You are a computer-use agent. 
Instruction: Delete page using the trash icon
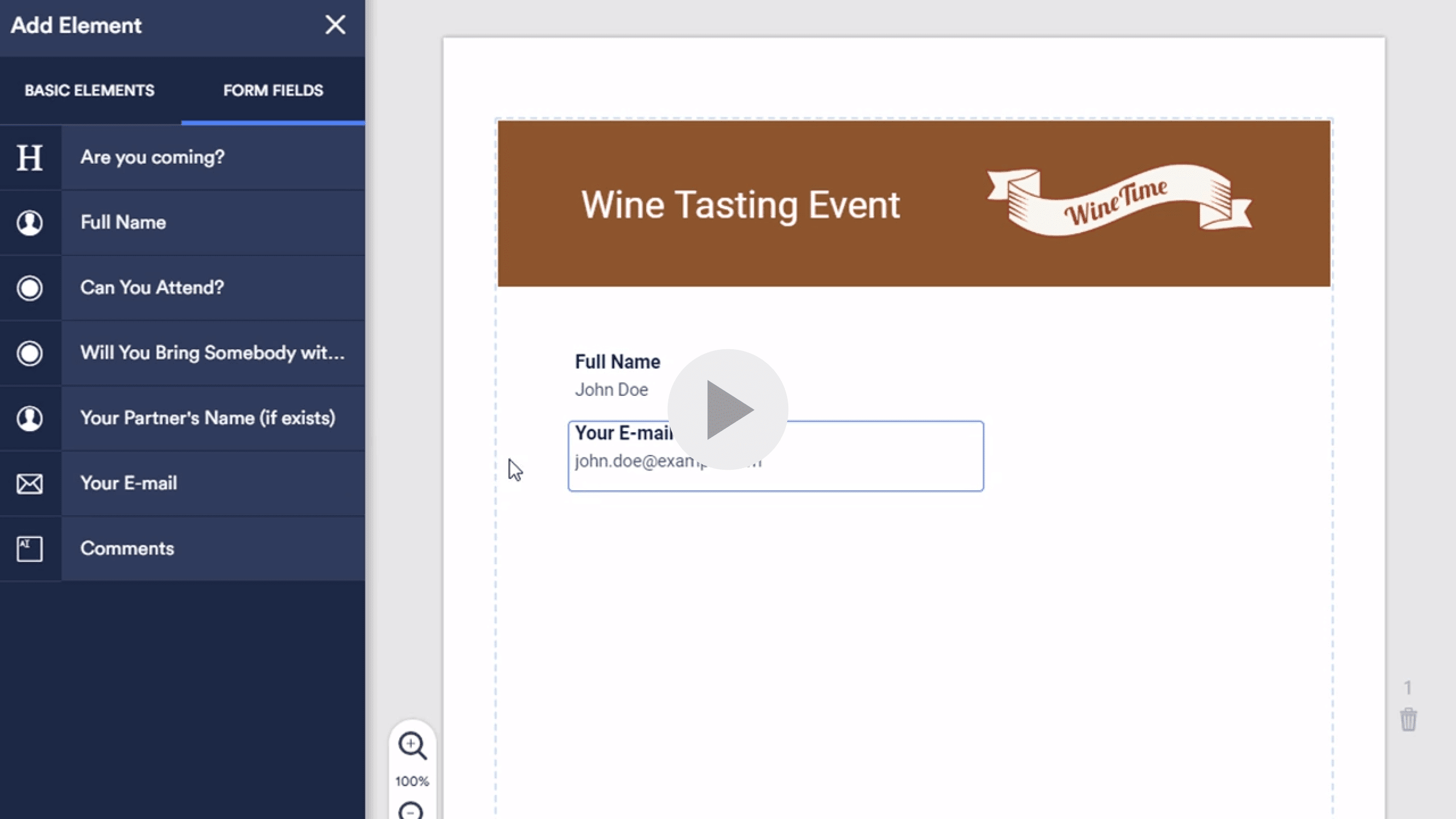tap(1408, 719)
